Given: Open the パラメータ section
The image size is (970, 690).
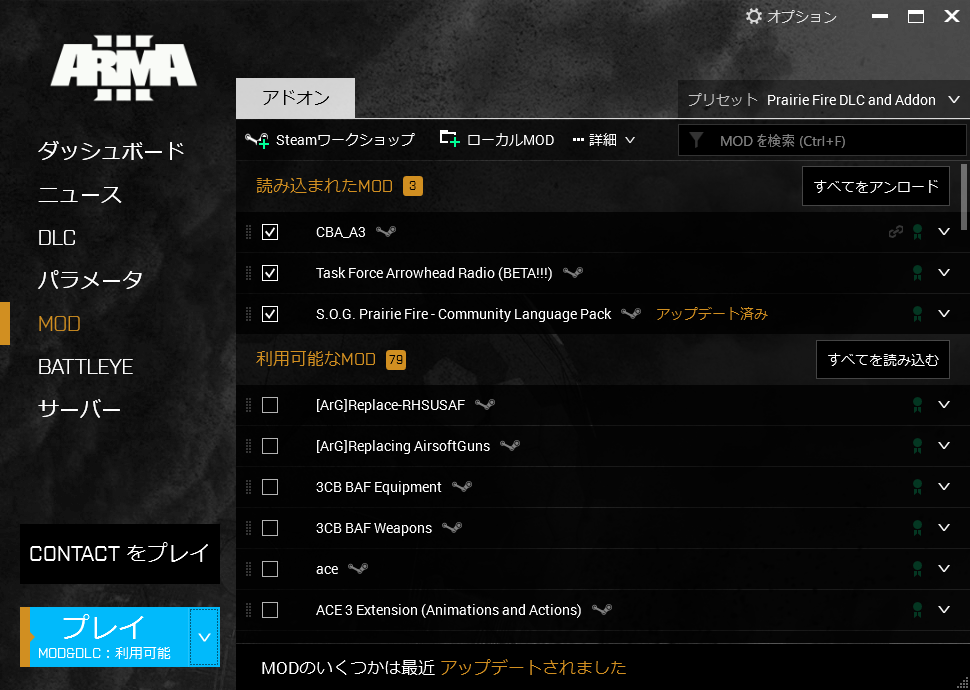Looking at the screenshot, I should [x=90, y=280].
